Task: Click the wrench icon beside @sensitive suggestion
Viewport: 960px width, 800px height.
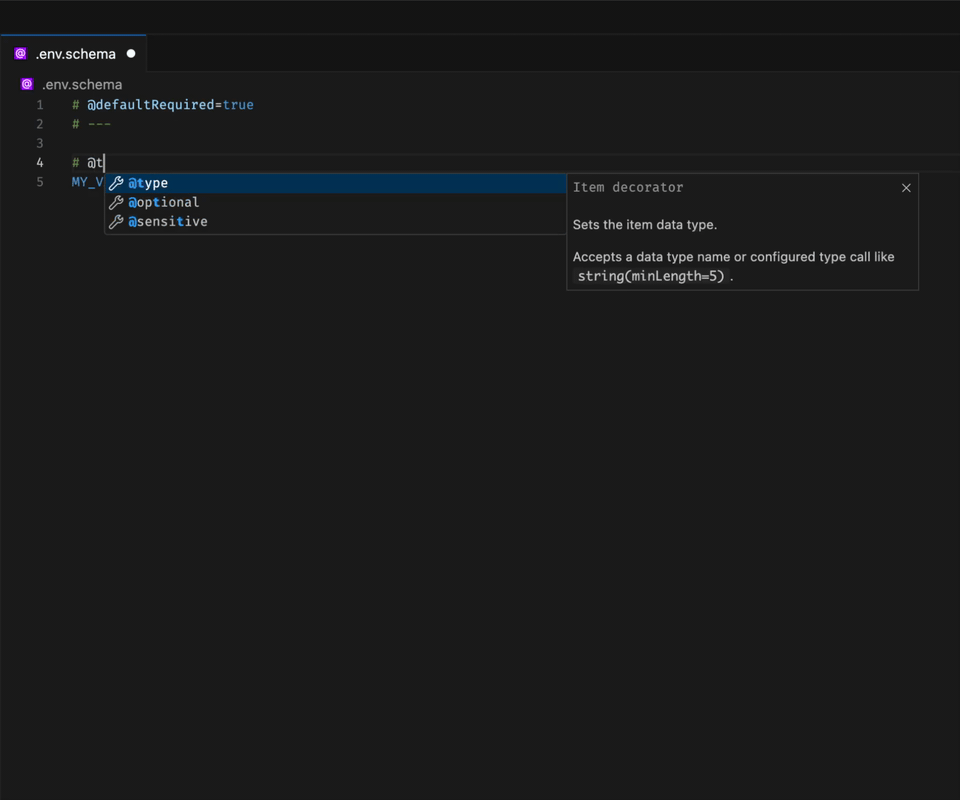Action: 116,222
